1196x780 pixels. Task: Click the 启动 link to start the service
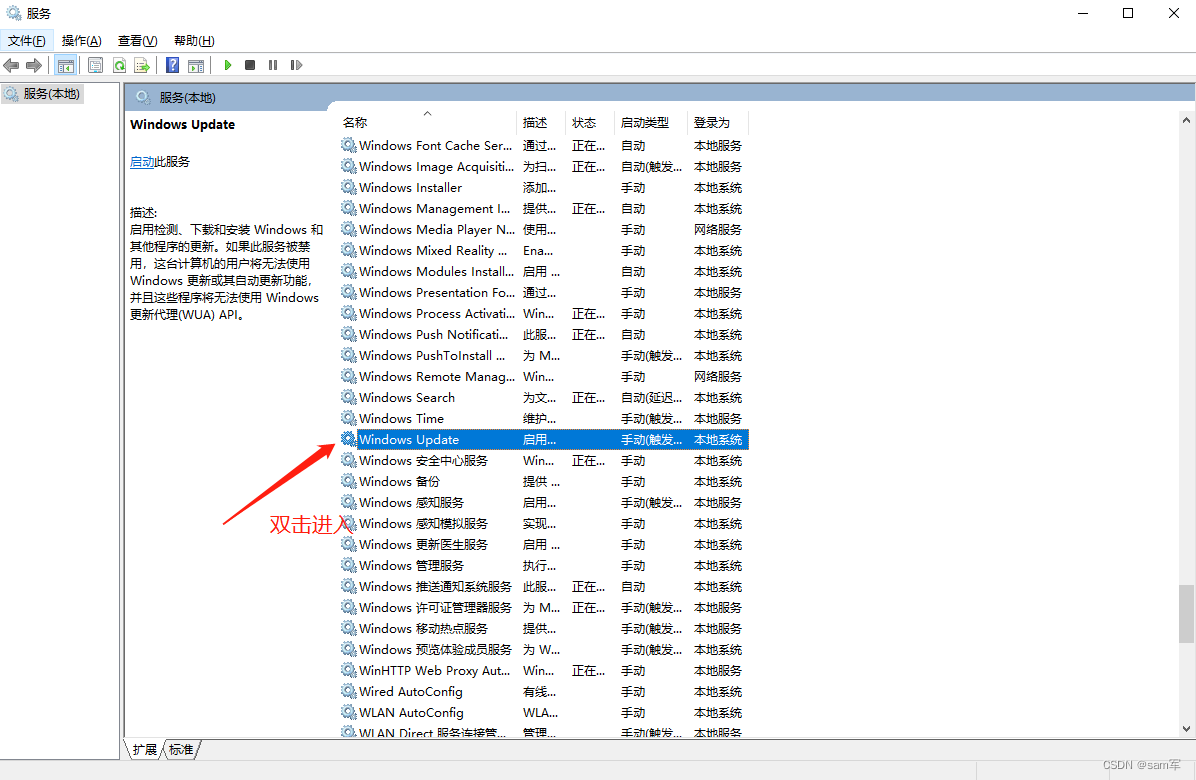tap(142, 162)
